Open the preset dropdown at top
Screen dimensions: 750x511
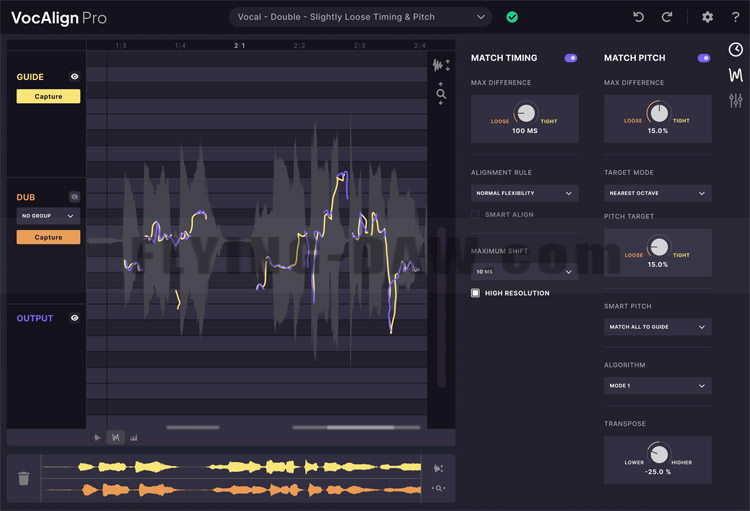point(360,17)
